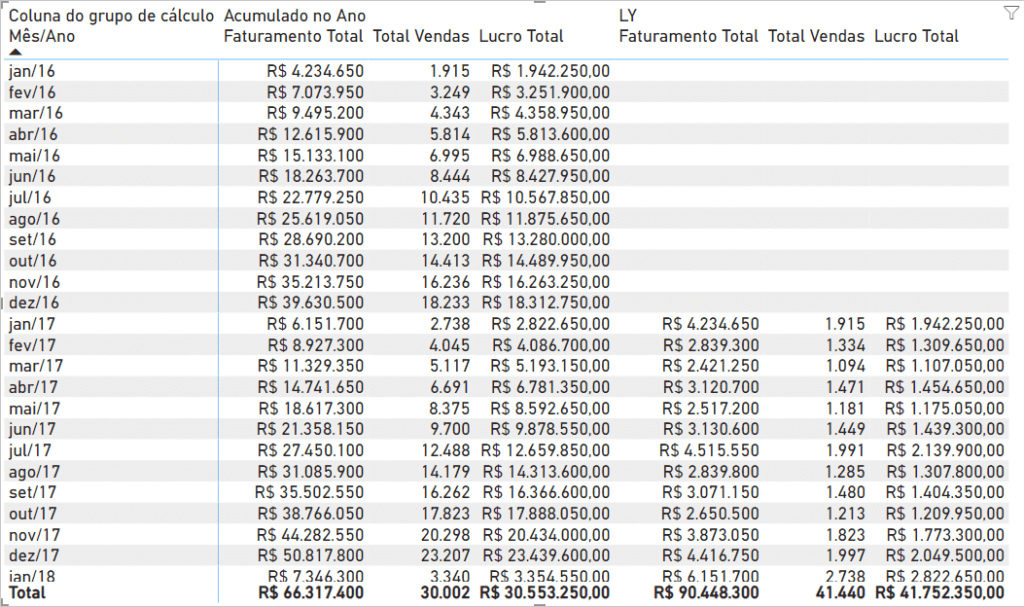1024x607 pixels.
Task: Select the jan/16 row label
Action: point(34,71)
